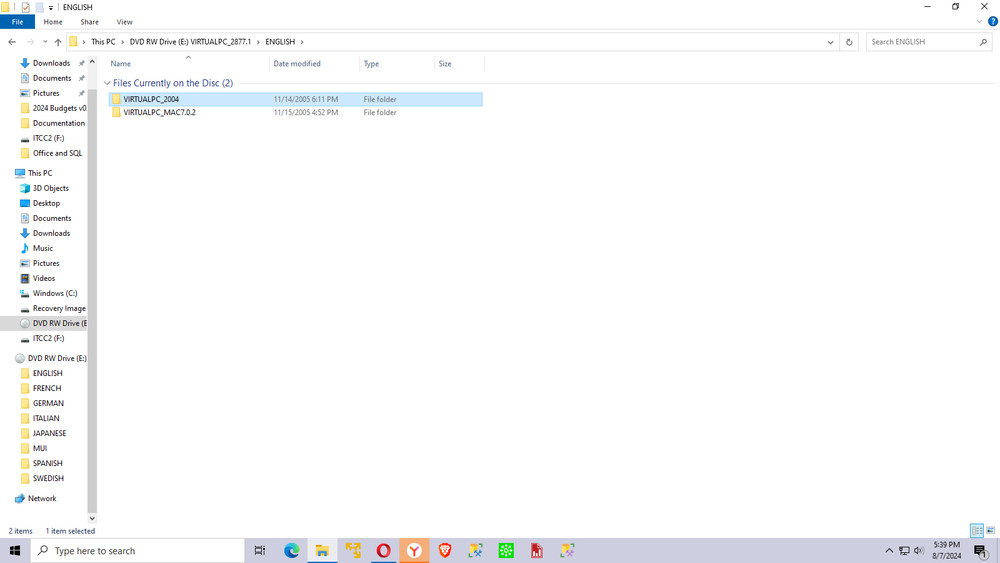Click the Back navigation arrow

[12, 42]
